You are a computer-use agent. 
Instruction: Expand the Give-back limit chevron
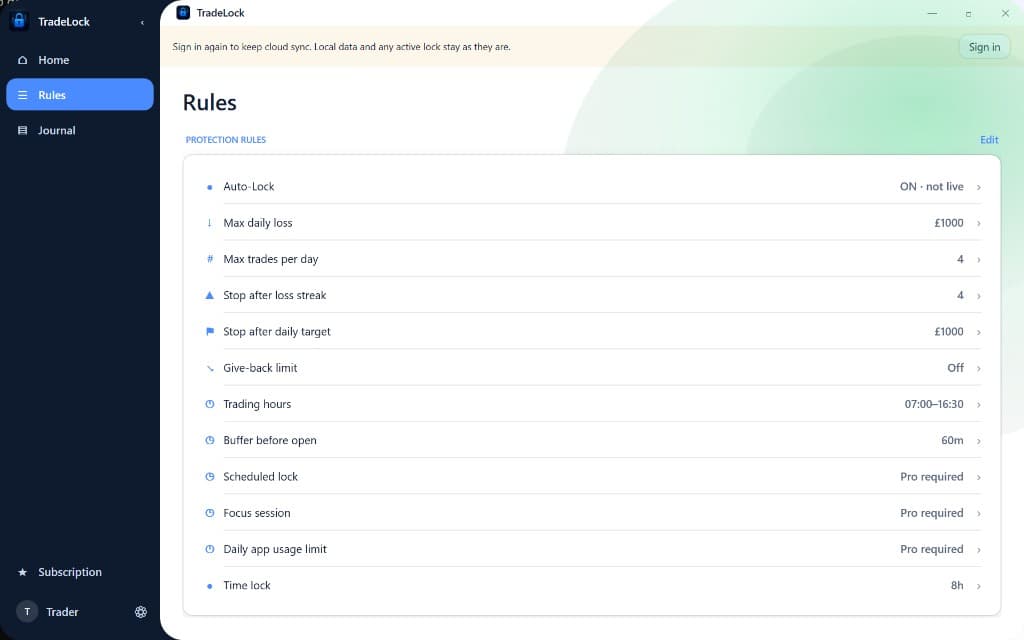pyautogui.click(x=978, y=368)
